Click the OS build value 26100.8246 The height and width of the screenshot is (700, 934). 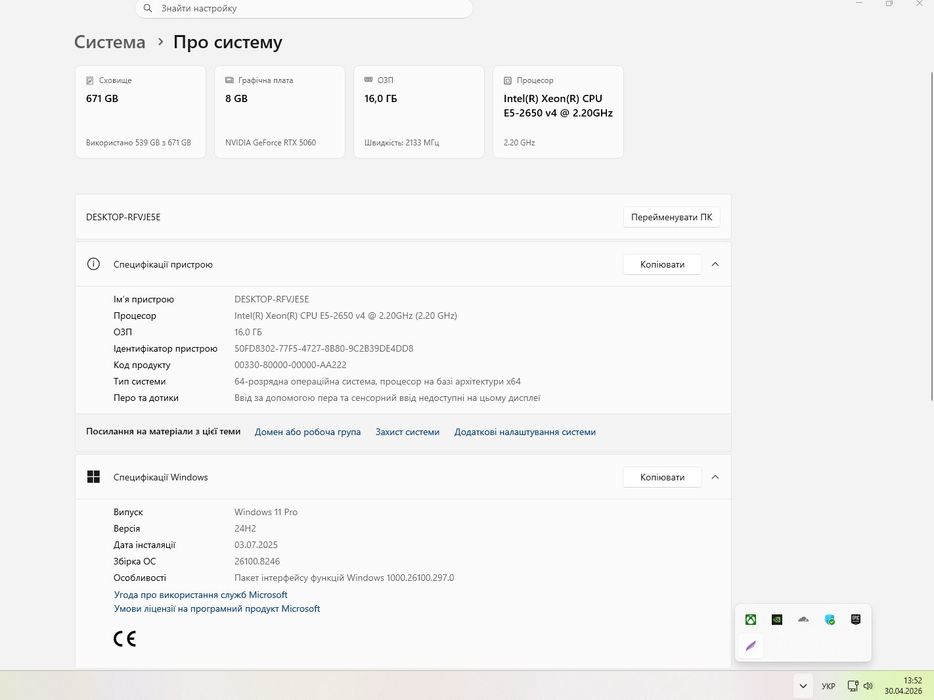point(257,561)
